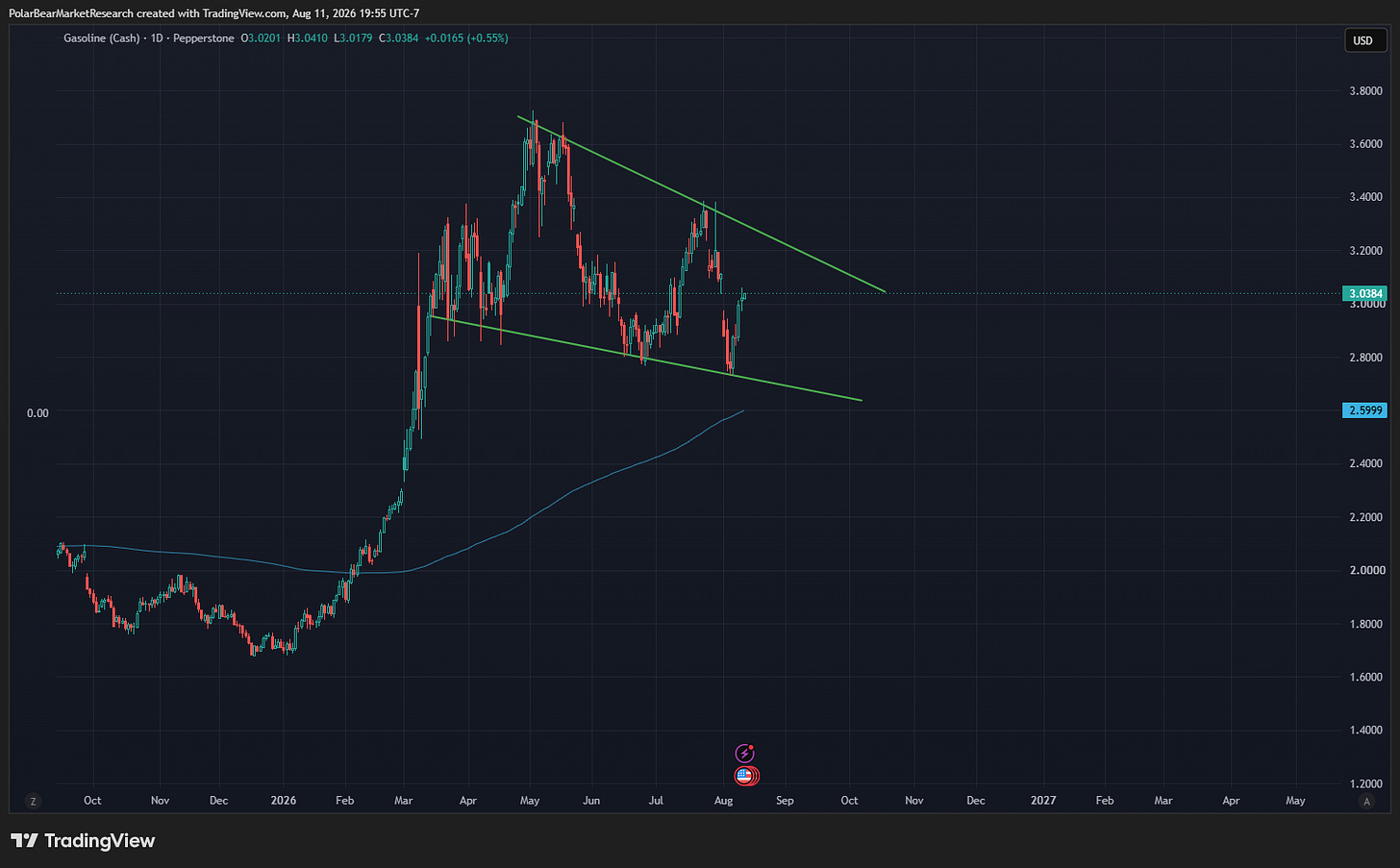Click the high value H3.0410
This screenshot has width=1400, height=868.
point(307,38)
